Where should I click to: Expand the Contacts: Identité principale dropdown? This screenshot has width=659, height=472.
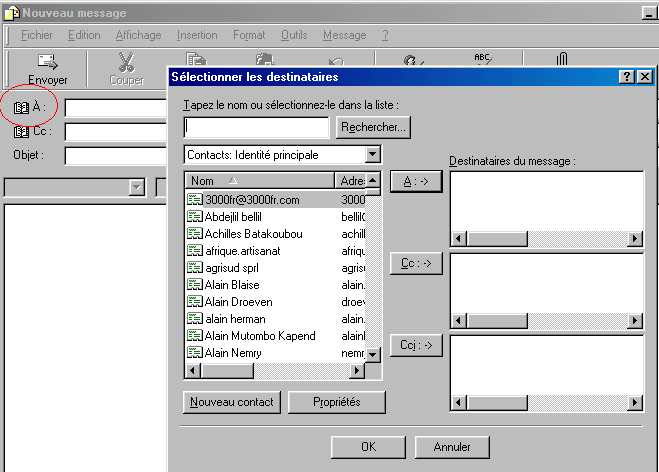pos(372,154)
